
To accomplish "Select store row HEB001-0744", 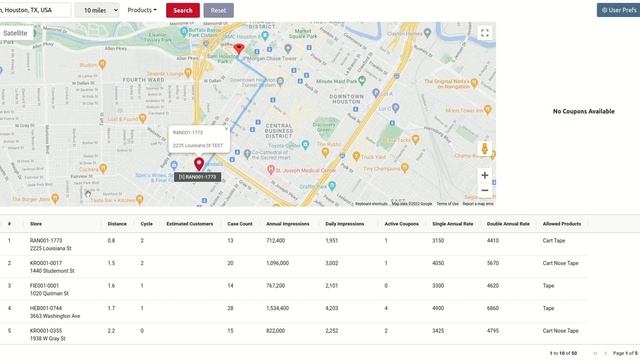I will point(294,312).
